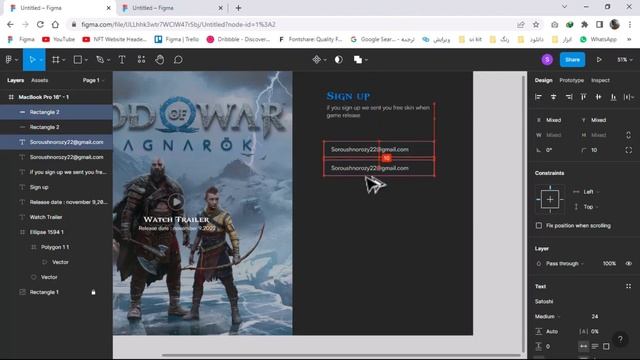Viewport: 640px width, 360px height.
Task: Open the Page 1 dropdown
Action: pos(93,80)
